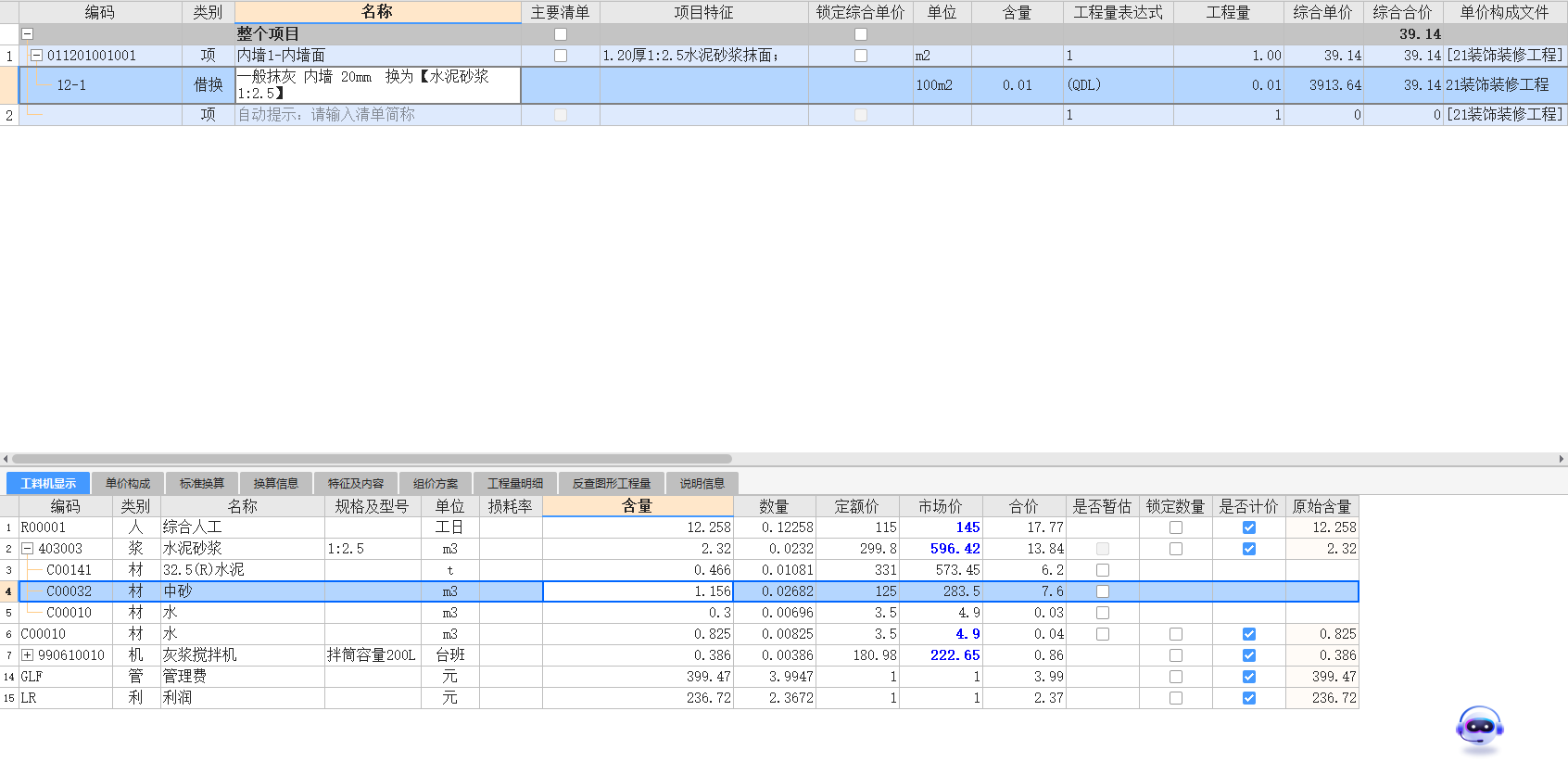Collapse item 011201001001 tree node
The image size is (1568, 762).
pyautogui.click(x=37, y=56)
